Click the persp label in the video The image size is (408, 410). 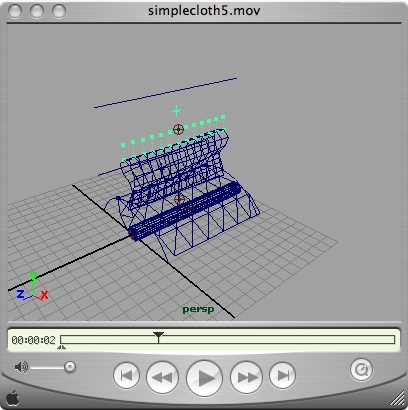[198, 310]
